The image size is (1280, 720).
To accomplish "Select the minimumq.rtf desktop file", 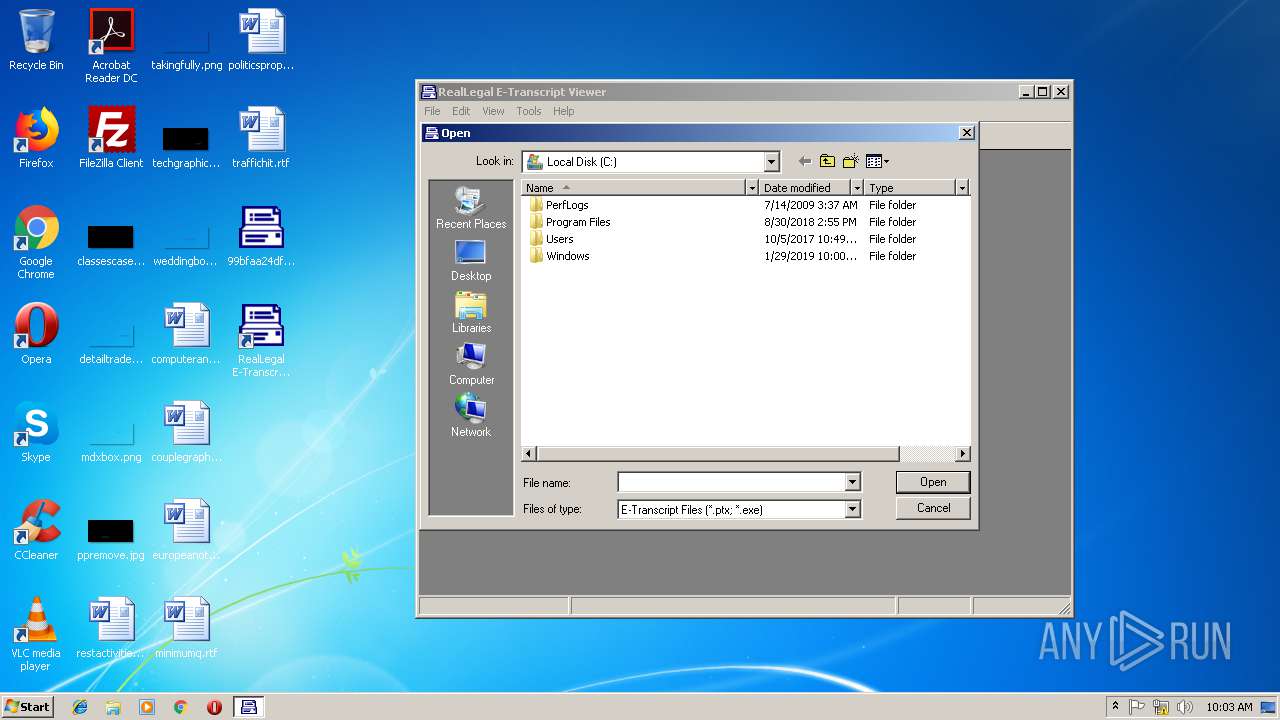I will coord(186,628).
